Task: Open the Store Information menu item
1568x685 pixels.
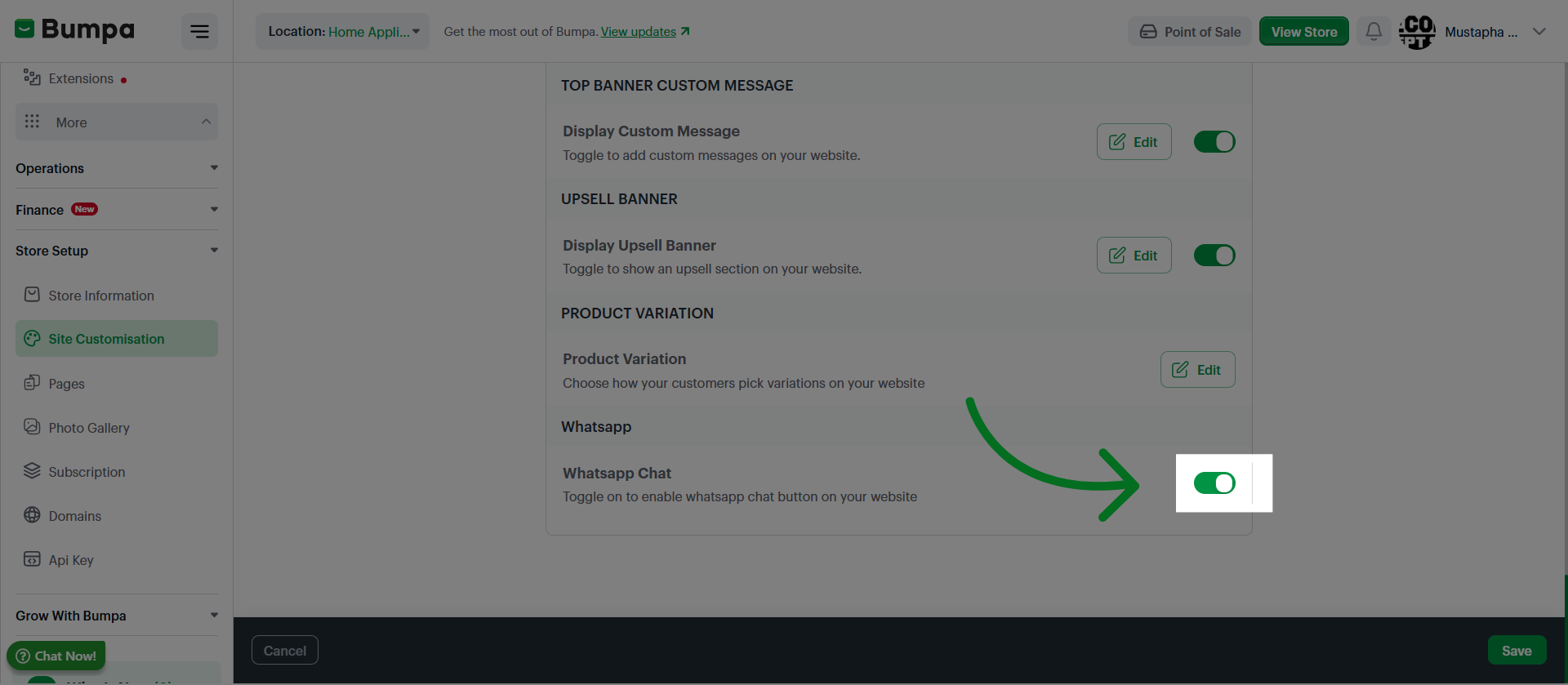Action: [x=117, y=296]
